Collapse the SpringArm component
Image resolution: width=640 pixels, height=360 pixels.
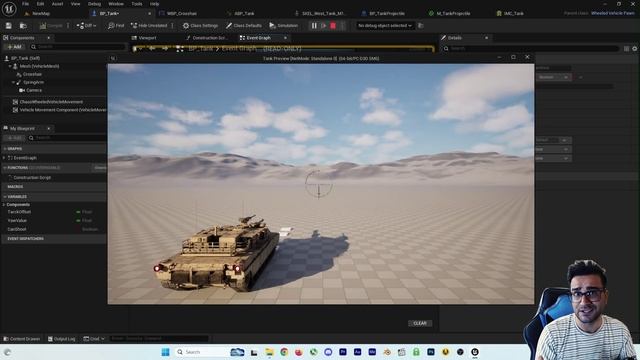coord(13,82)
